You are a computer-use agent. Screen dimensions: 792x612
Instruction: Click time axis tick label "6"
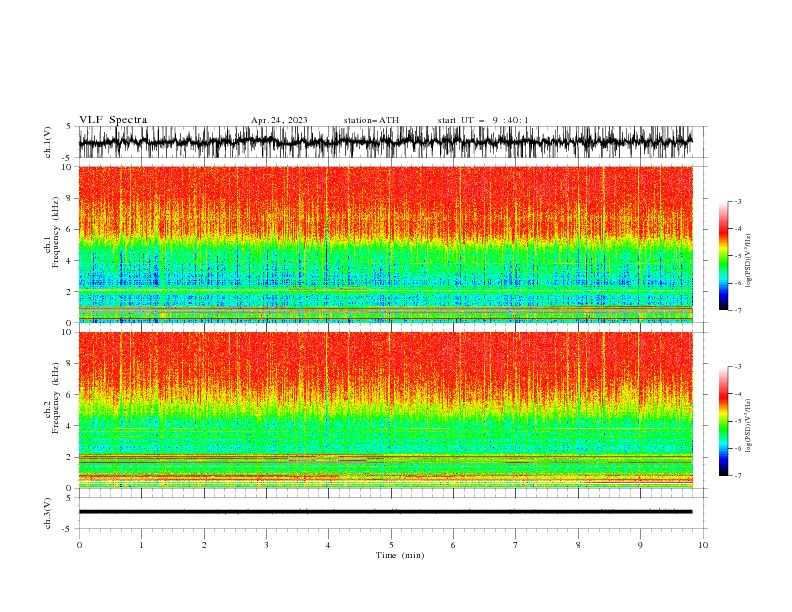[x=453, y=545]
